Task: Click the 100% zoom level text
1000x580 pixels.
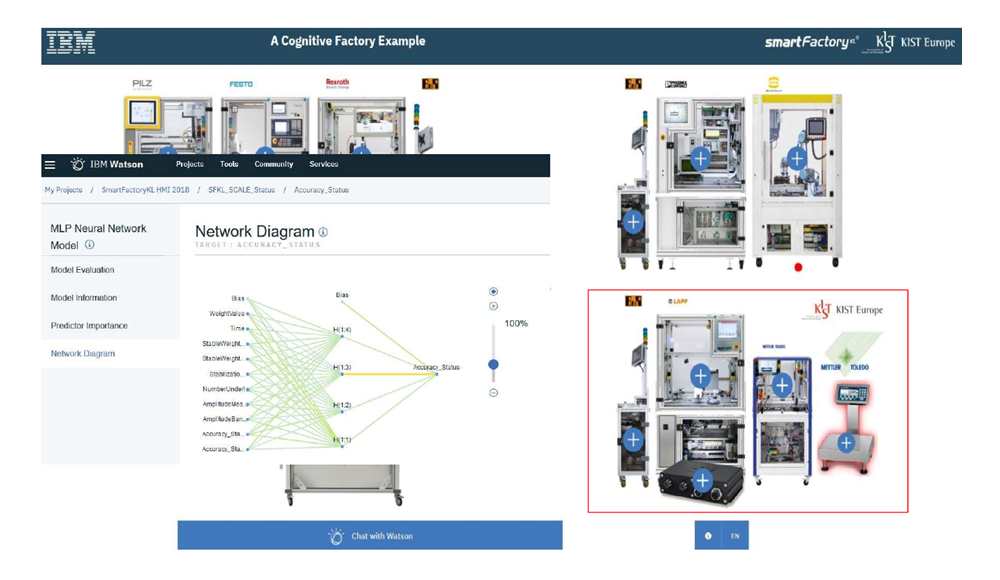Action: click(x=516, y=323)
